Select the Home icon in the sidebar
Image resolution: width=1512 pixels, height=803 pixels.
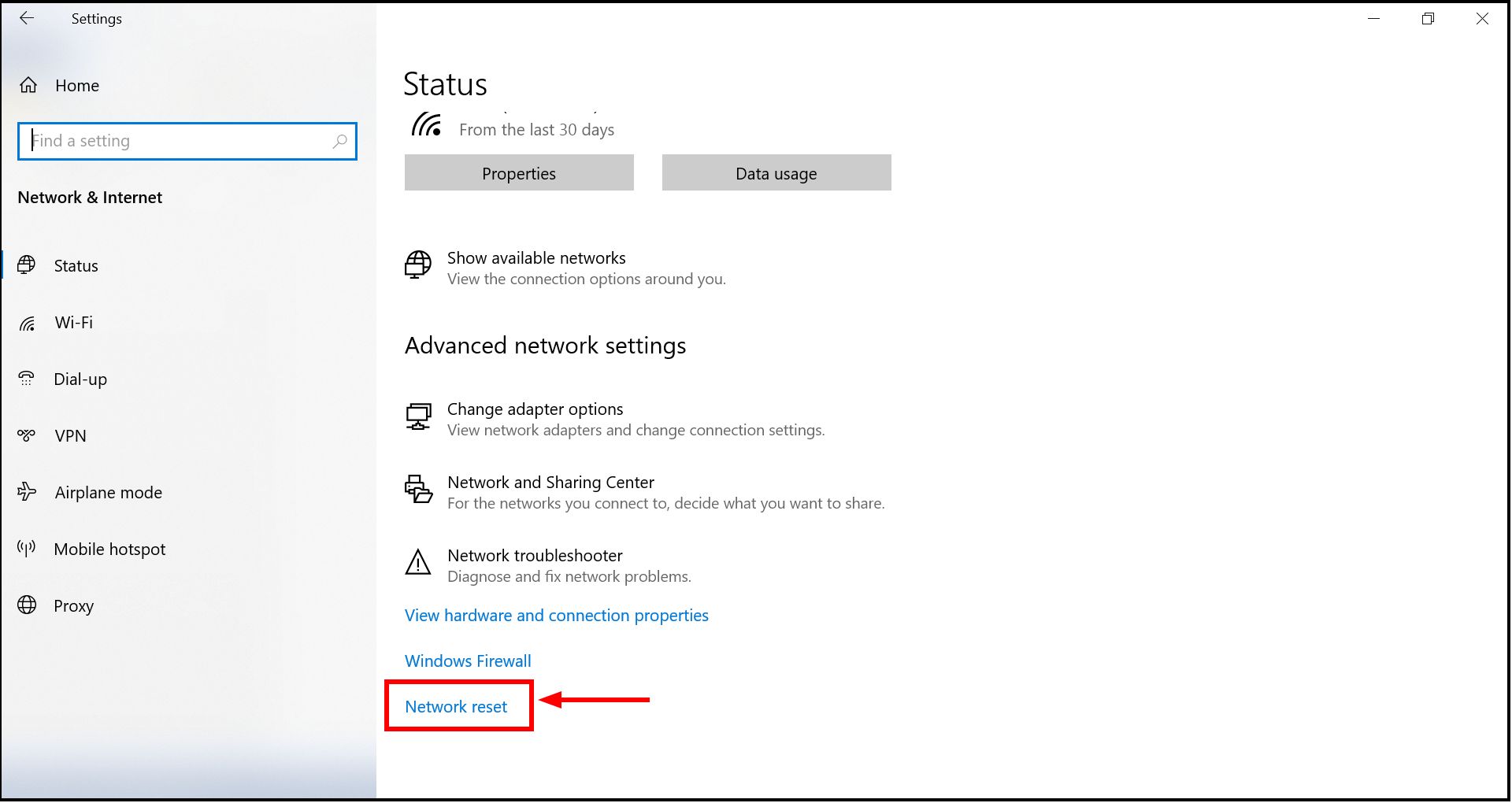[28, 85]
